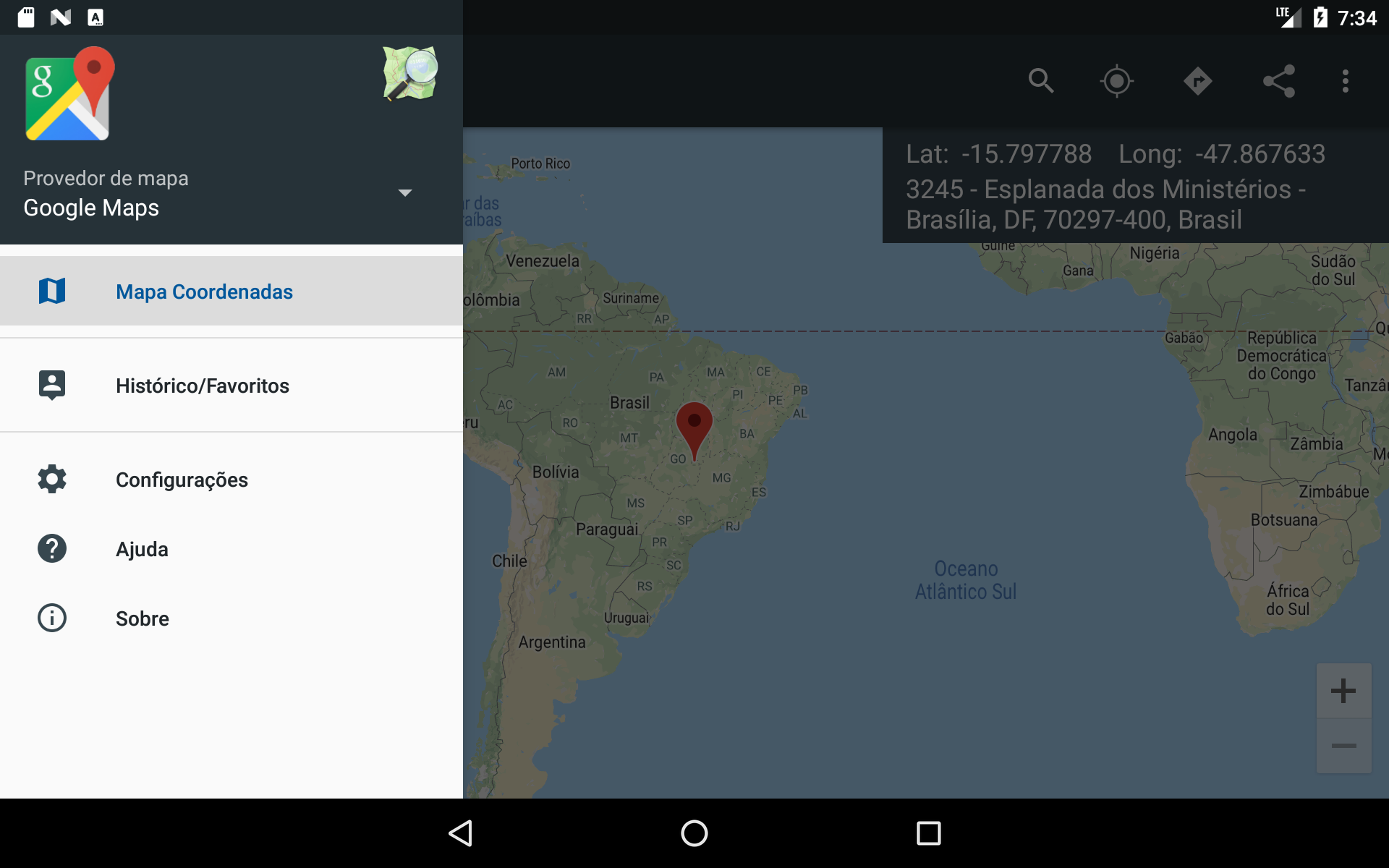Tap the Esplanada dos Ministérios address text
Screen dimensions: 1389x868
pyautogui.click(x=1106, y=205)
